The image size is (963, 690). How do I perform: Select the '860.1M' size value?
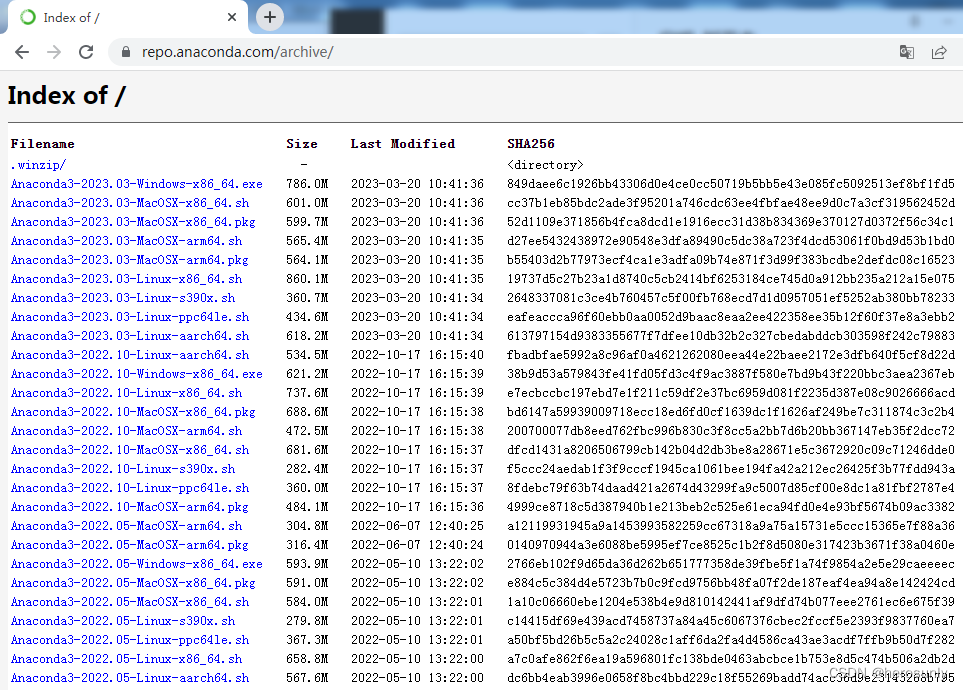[307, 279]
